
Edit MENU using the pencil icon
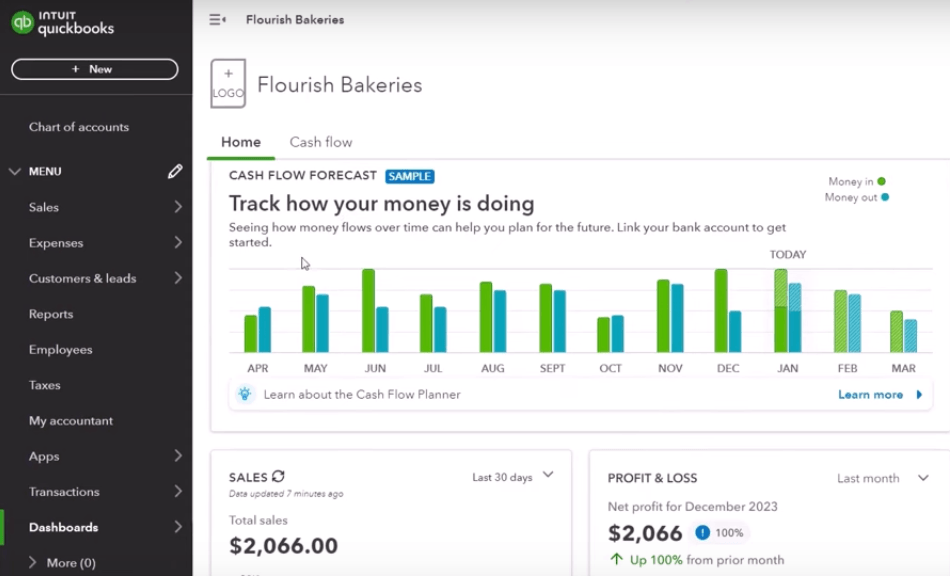point(175,171)
